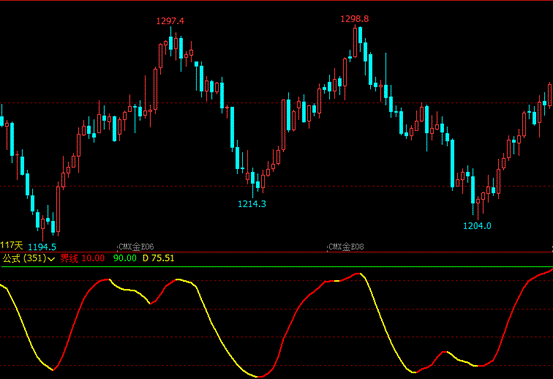Select the 1214.3 low price label
553x379 pixels.
[252, 204]
